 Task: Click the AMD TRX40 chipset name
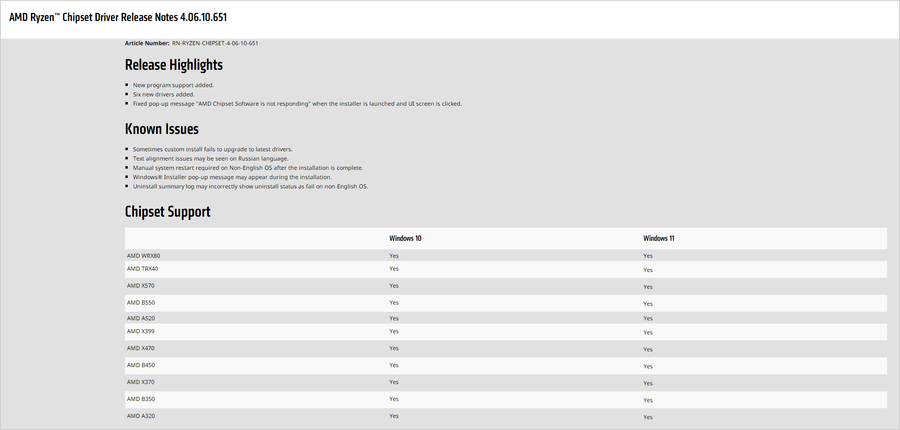[142, 269]
